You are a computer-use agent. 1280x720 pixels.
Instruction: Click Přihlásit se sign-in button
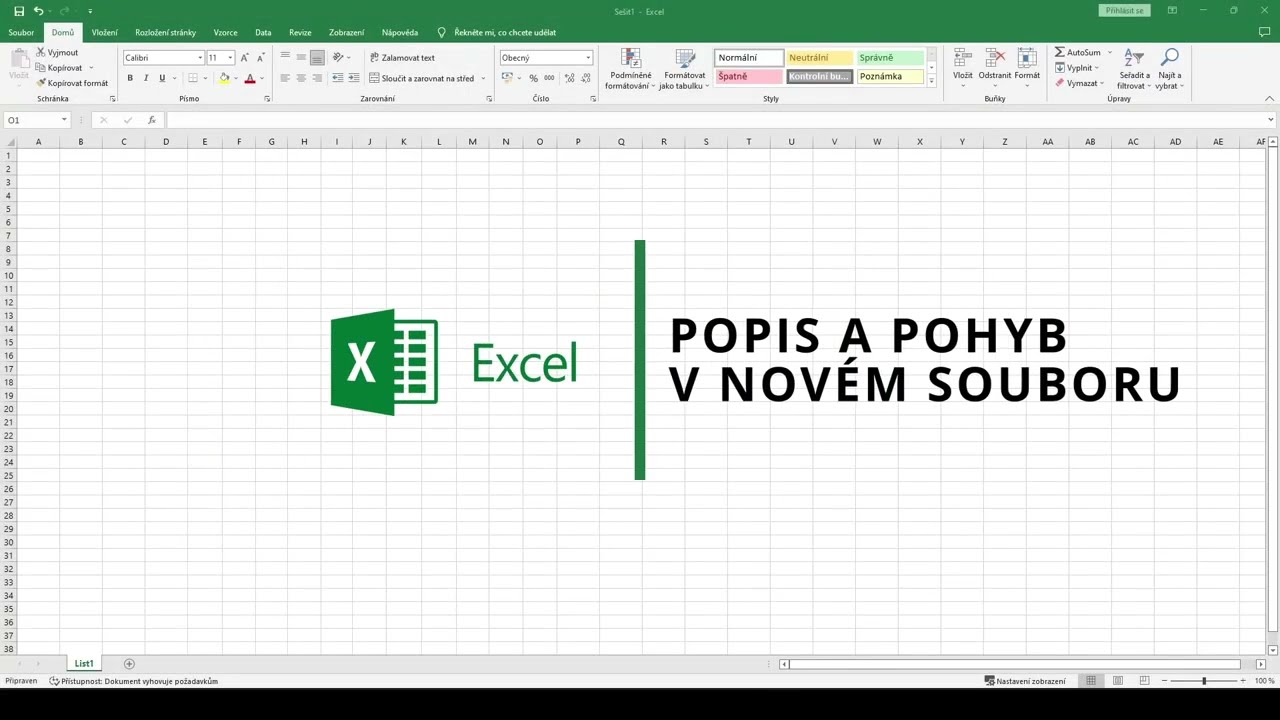pyautogui.click(x=1124, y=11)
